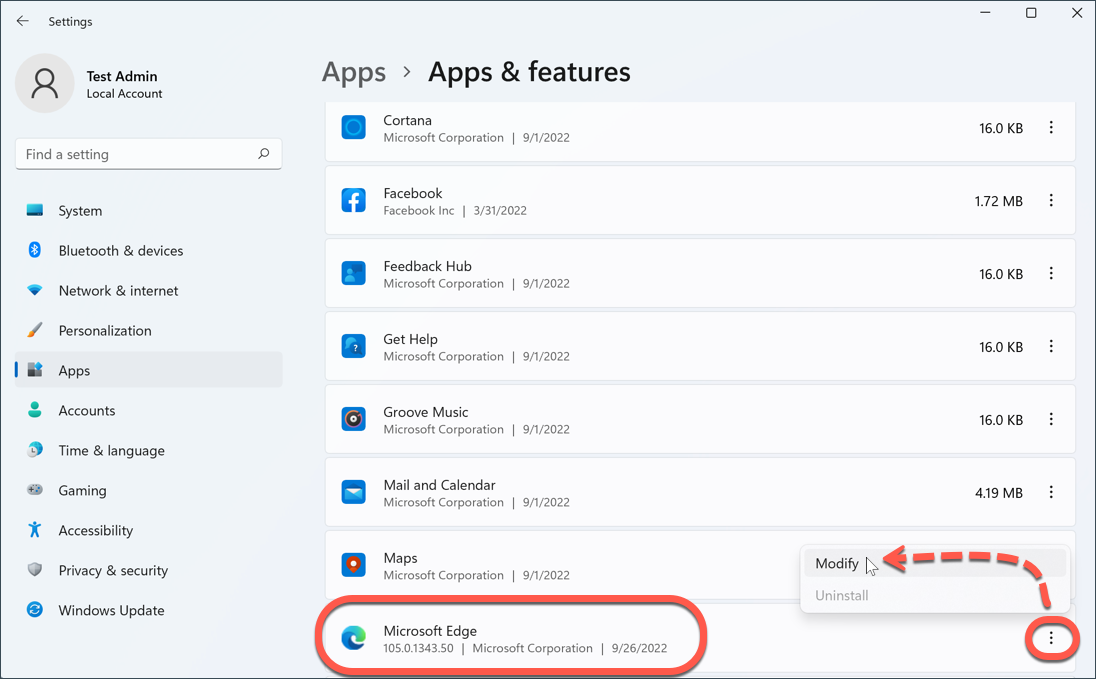The height and width of the screenshot is (679, 1096).
Task: Click the 4.19 MB size of Mail and Calendar
Action: tap(999, 493)
